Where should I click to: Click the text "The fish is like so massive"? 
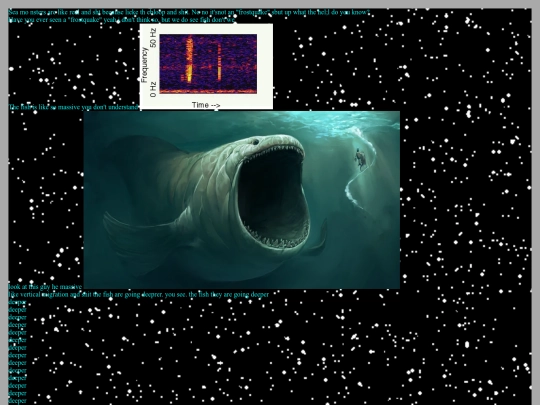(74, 107)
